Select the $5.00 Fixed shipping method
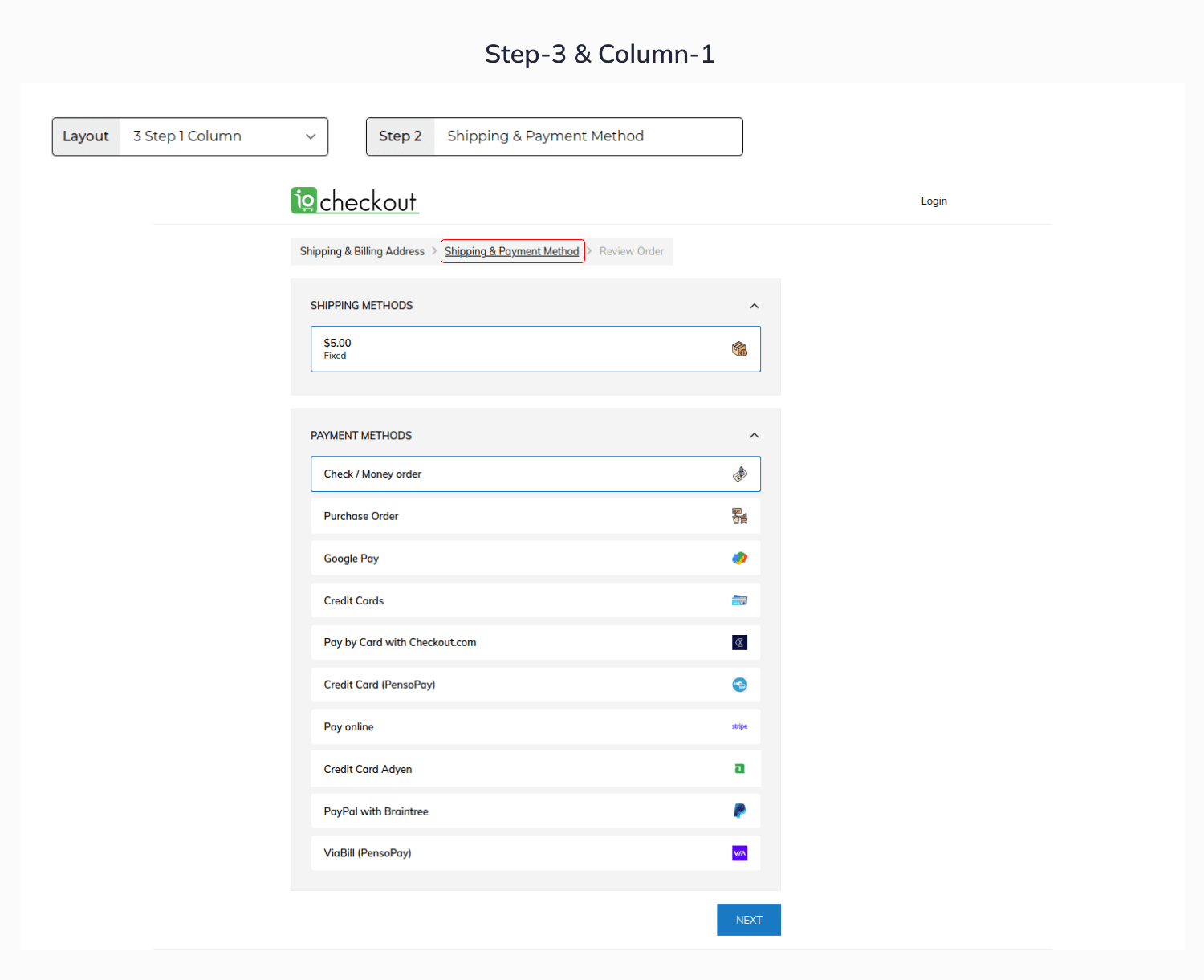This screenshot has width=1204, height=980. pyautogui.click(x=535, y=349)
